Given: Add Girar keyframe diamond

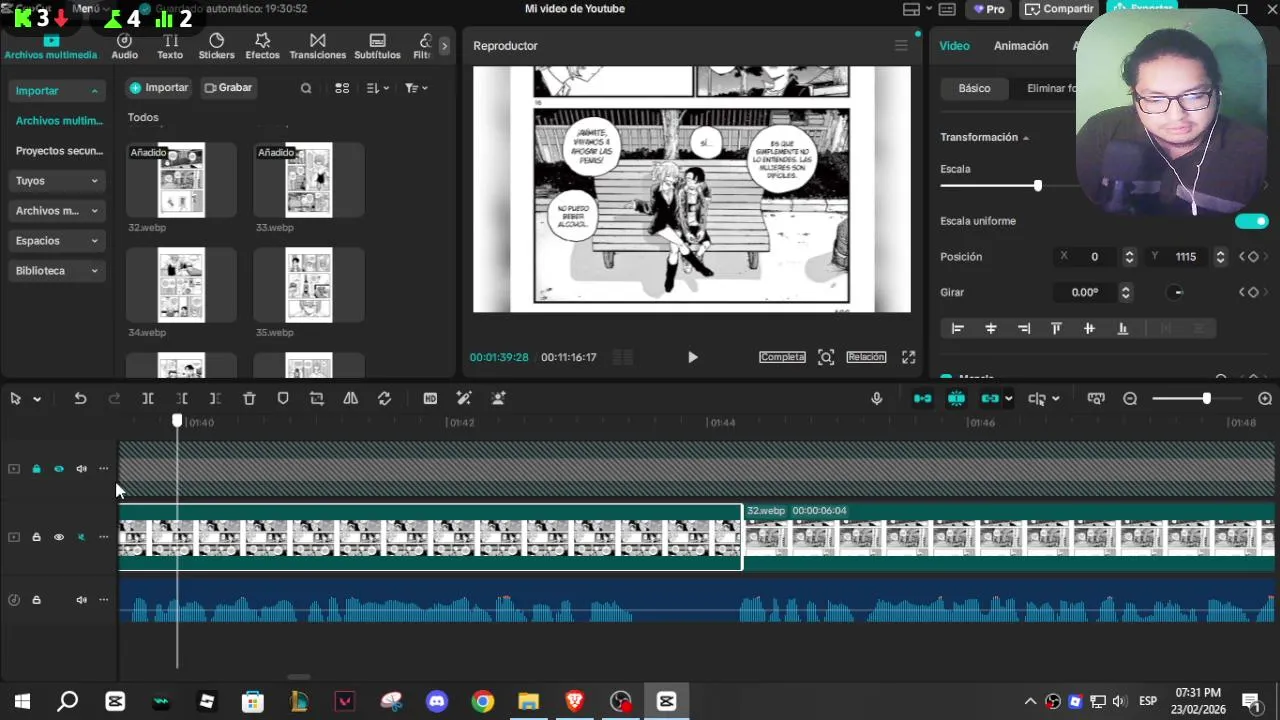Looking at the screenshot, I should click(1253, 292).
